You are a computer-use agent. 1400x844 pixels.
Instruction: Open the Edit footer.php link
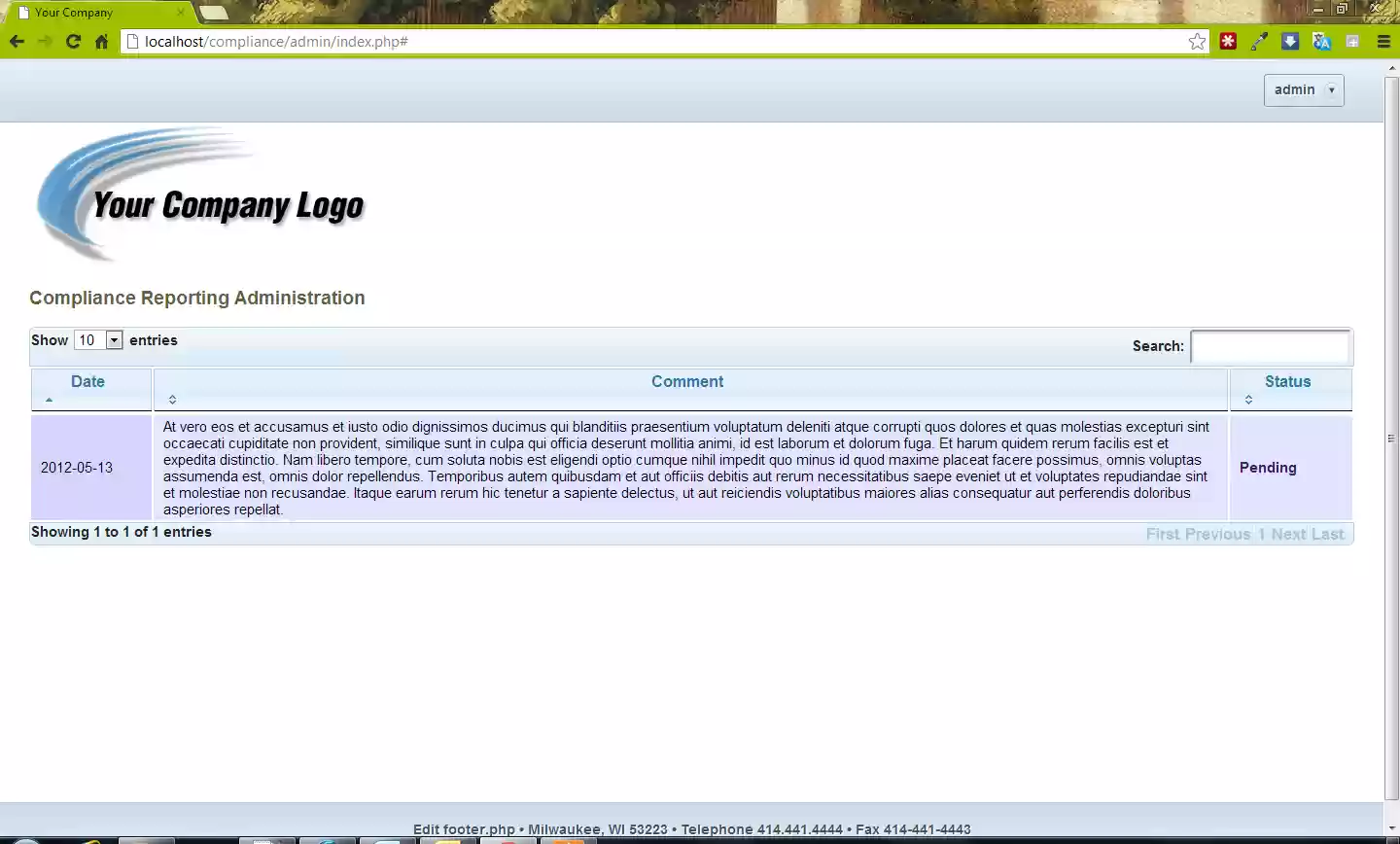tap(464, 828)
